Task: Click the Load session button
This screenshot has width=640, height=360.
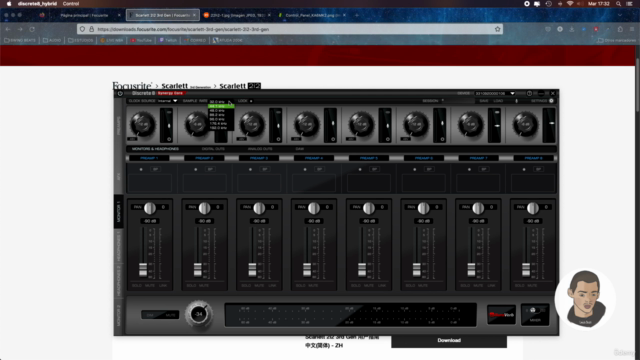Action: click(x=498, y=101)
